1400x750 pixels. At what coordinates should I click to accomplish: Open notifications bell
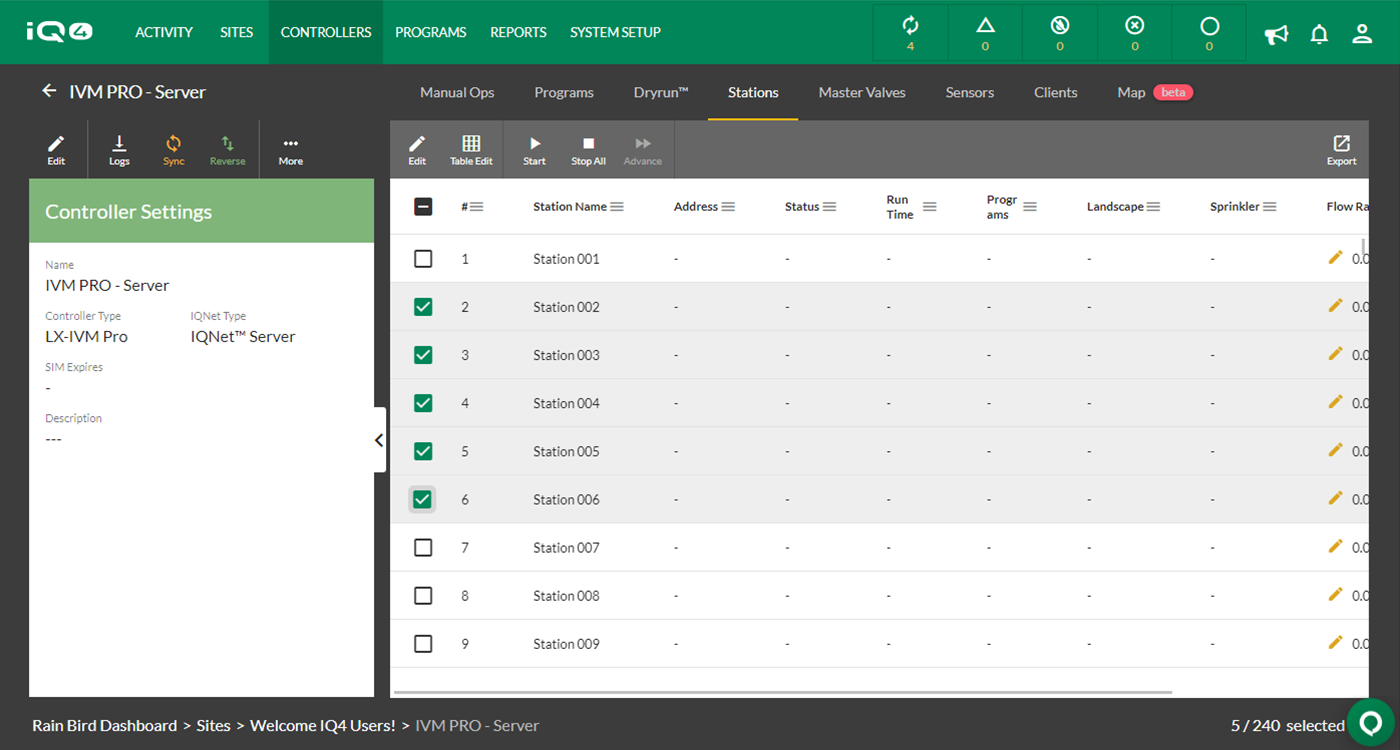[x=1319, y=34]
